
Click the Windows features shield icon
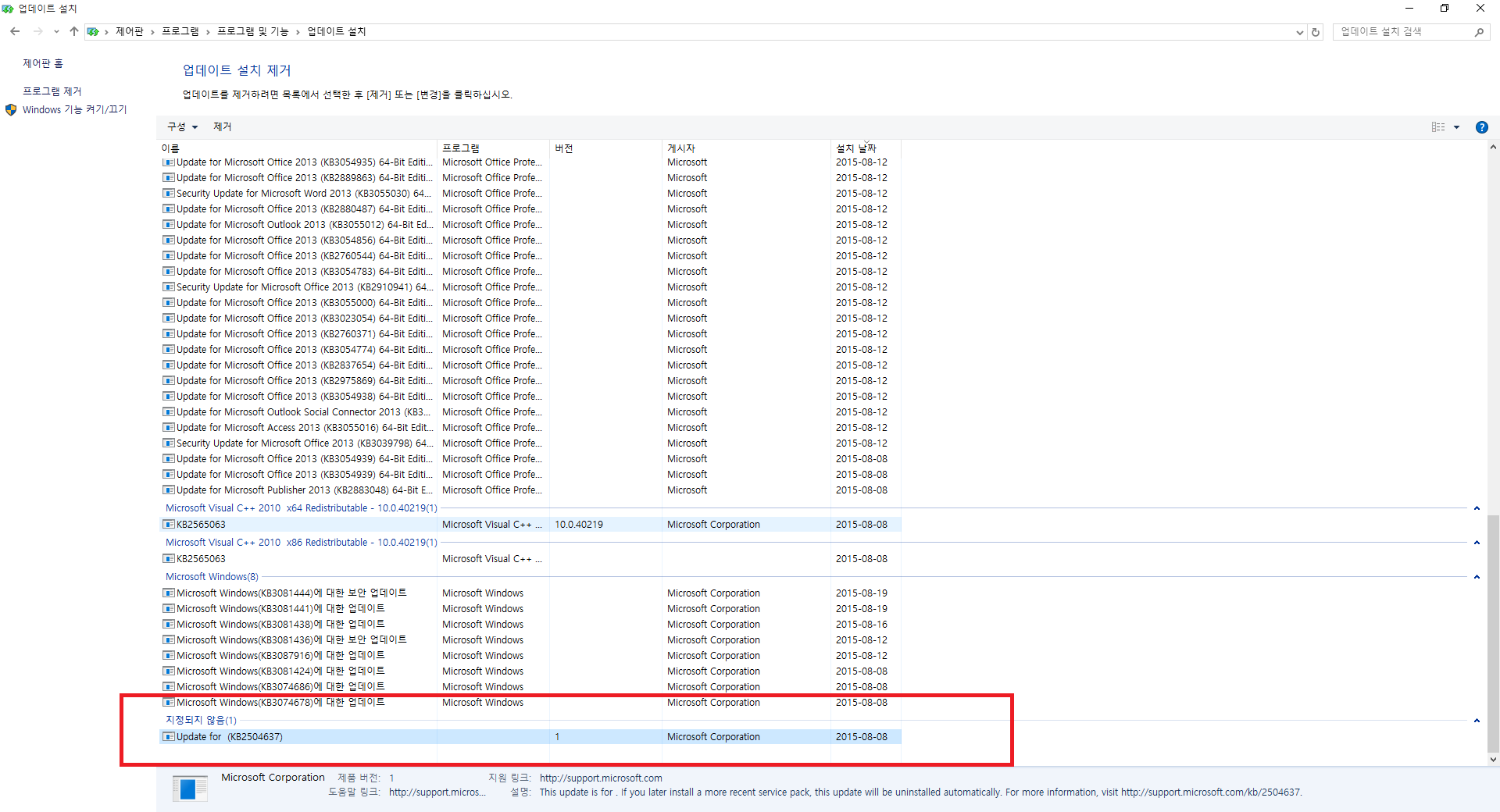[11, 110]
